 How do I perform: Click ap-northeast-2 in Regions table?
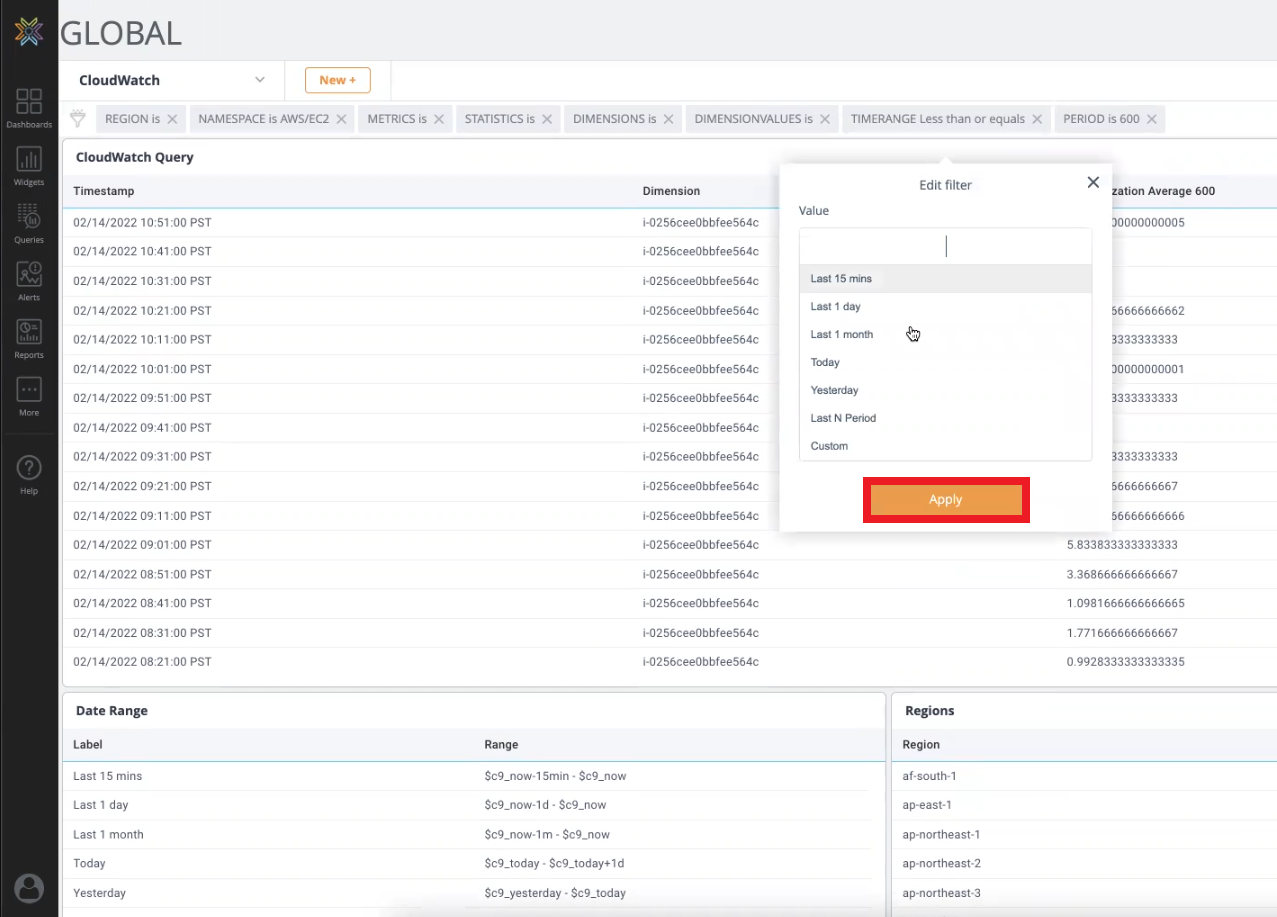coord(941,864)
